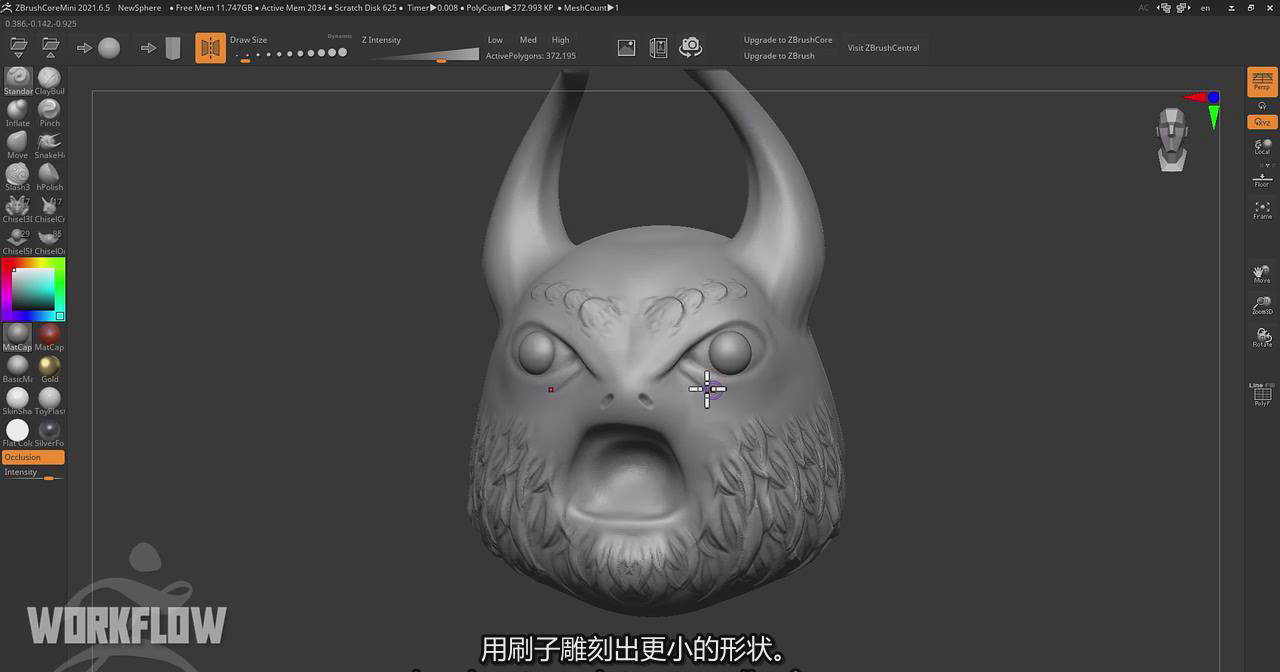The height and width of the screenshot is (672, 1280).
Task: Click the en language selector
Action: pyautogui.click(x=1205, y=8)
